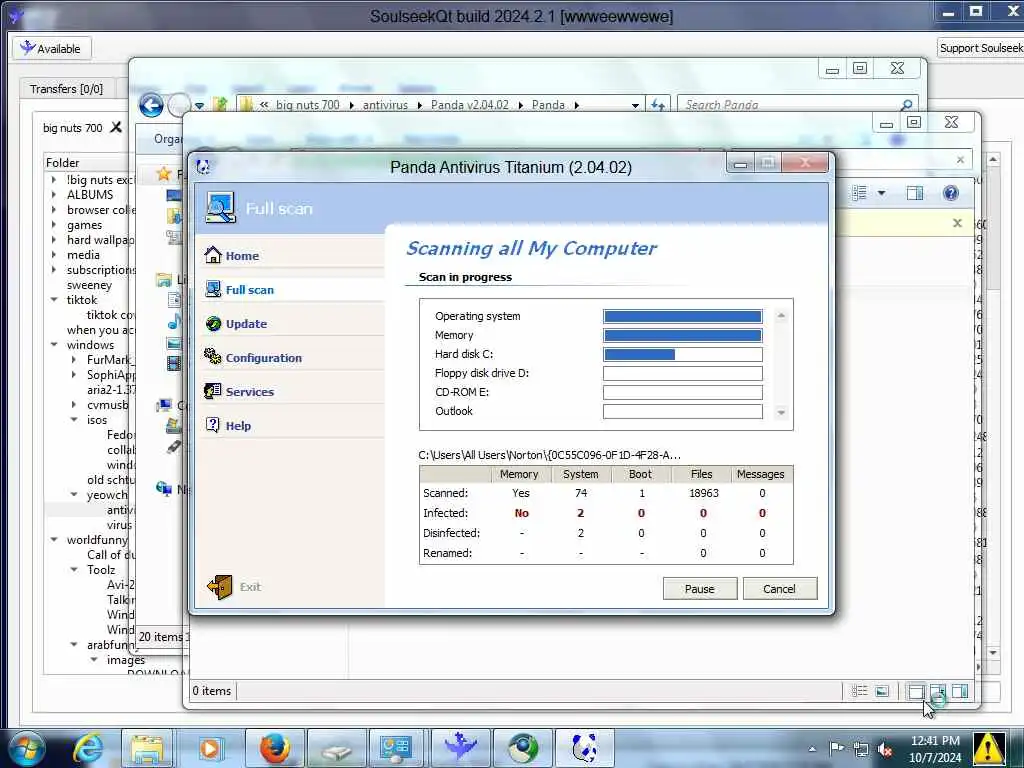Click the Exit door icon in Panda
The image size is (1024, 768).
[220, 586]
